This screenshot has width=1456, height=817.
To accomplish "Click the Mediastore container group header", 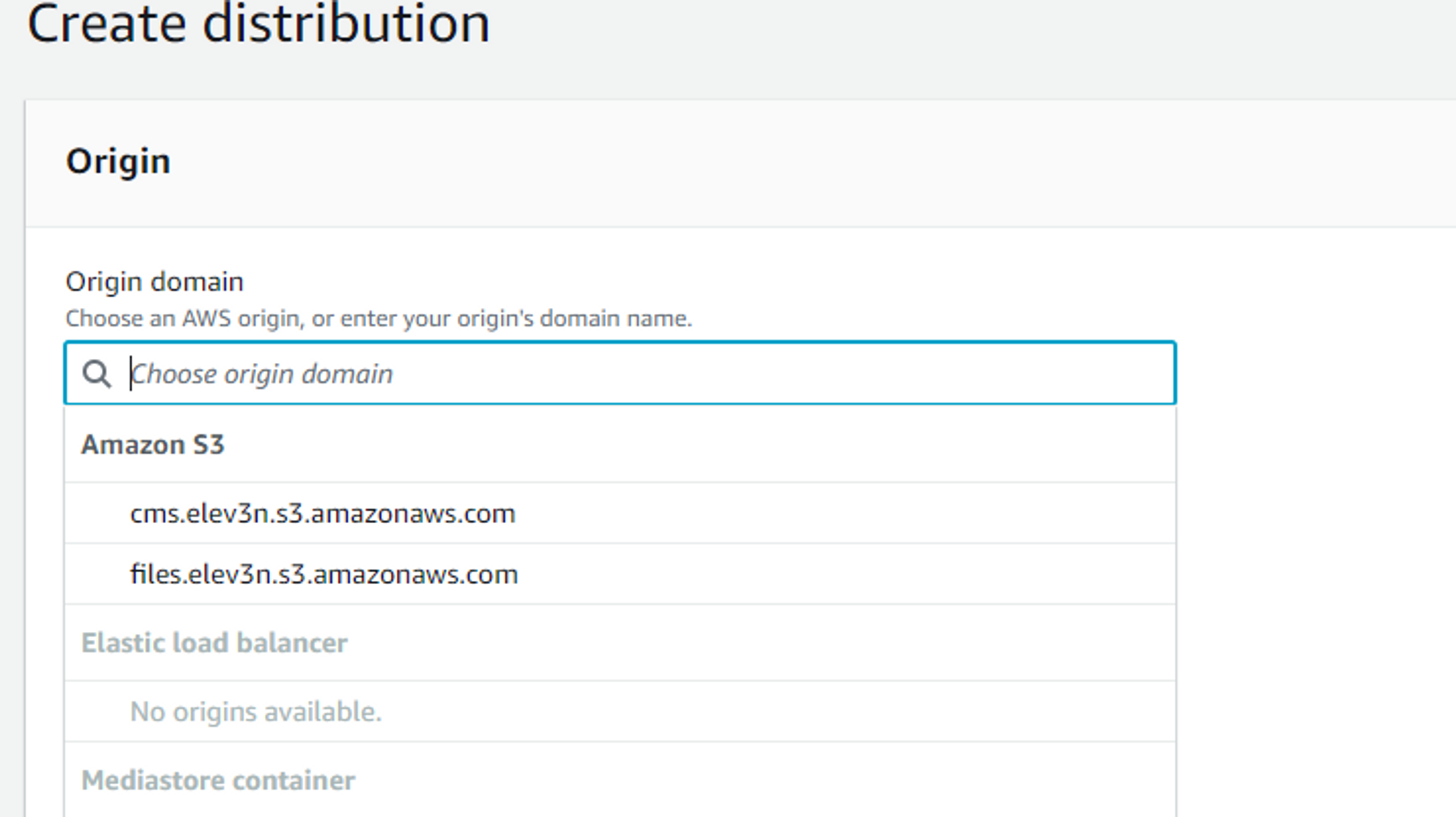I will point(218,781).
